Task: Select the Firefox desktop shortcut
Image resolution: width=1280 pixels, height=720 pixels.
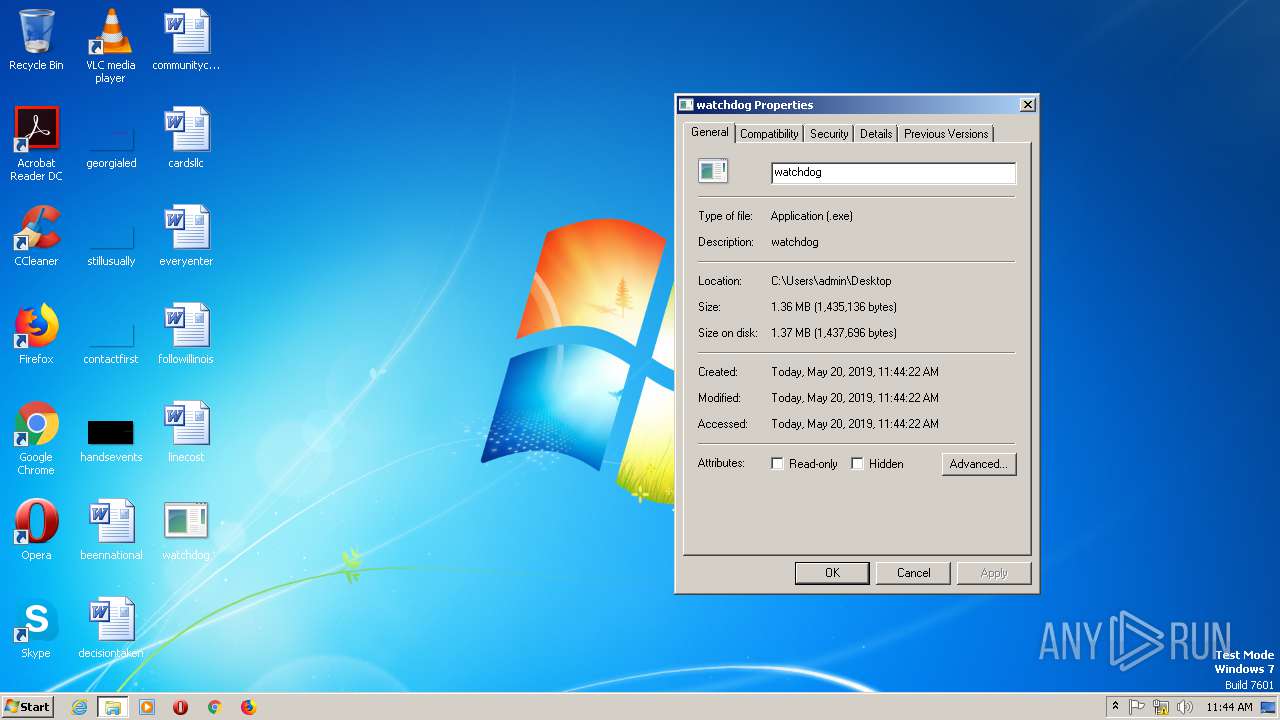Action: 36,335
